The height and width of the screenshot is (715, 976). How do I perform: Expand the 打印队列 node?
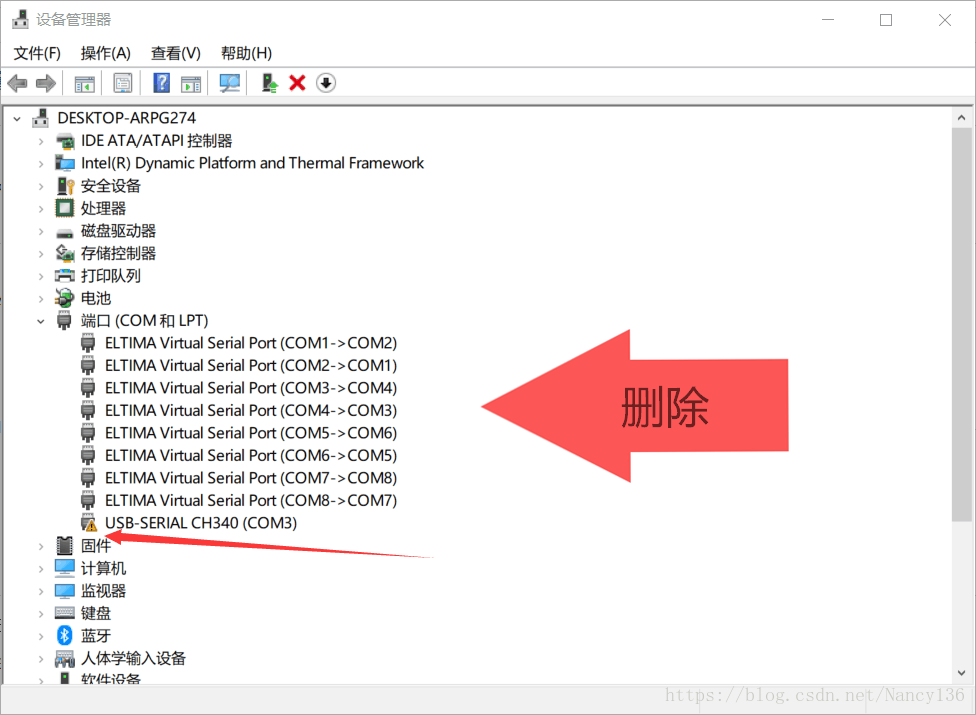click(x=41, y=276)
